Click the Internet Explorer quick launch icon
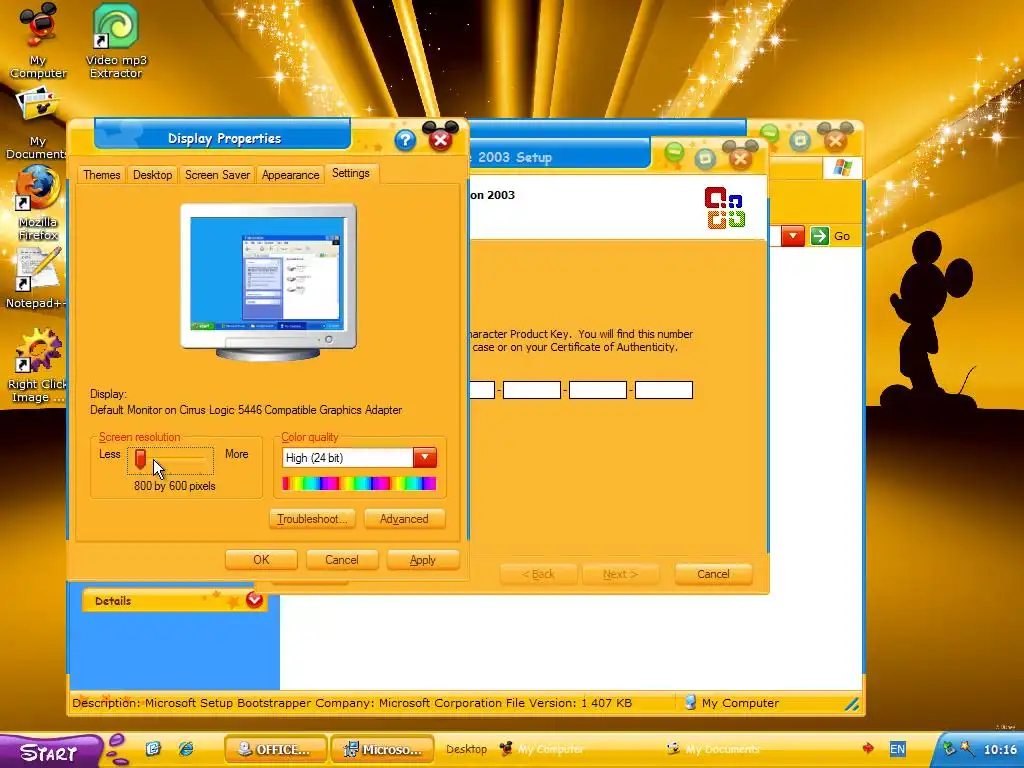 186,748
